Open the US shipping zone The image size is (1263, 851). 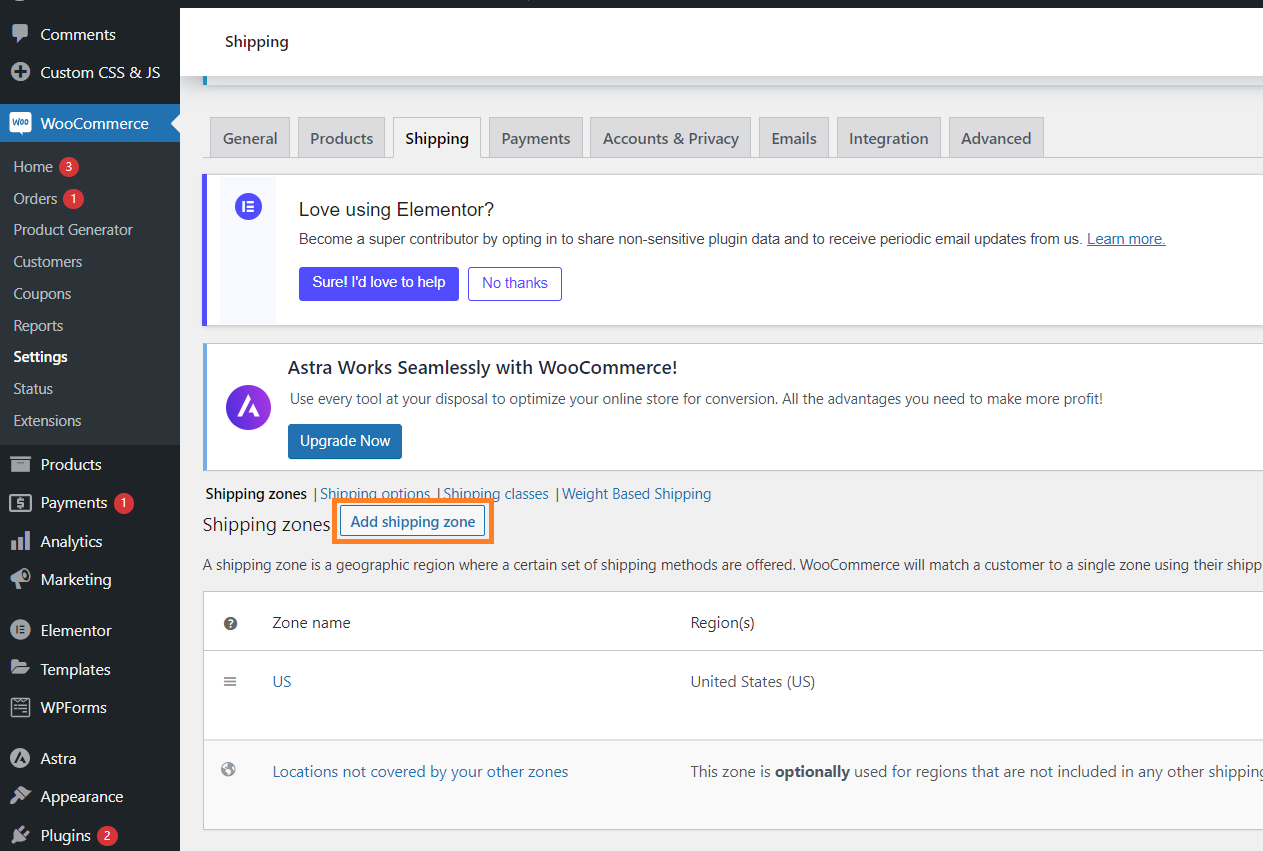tap(282, 682)
